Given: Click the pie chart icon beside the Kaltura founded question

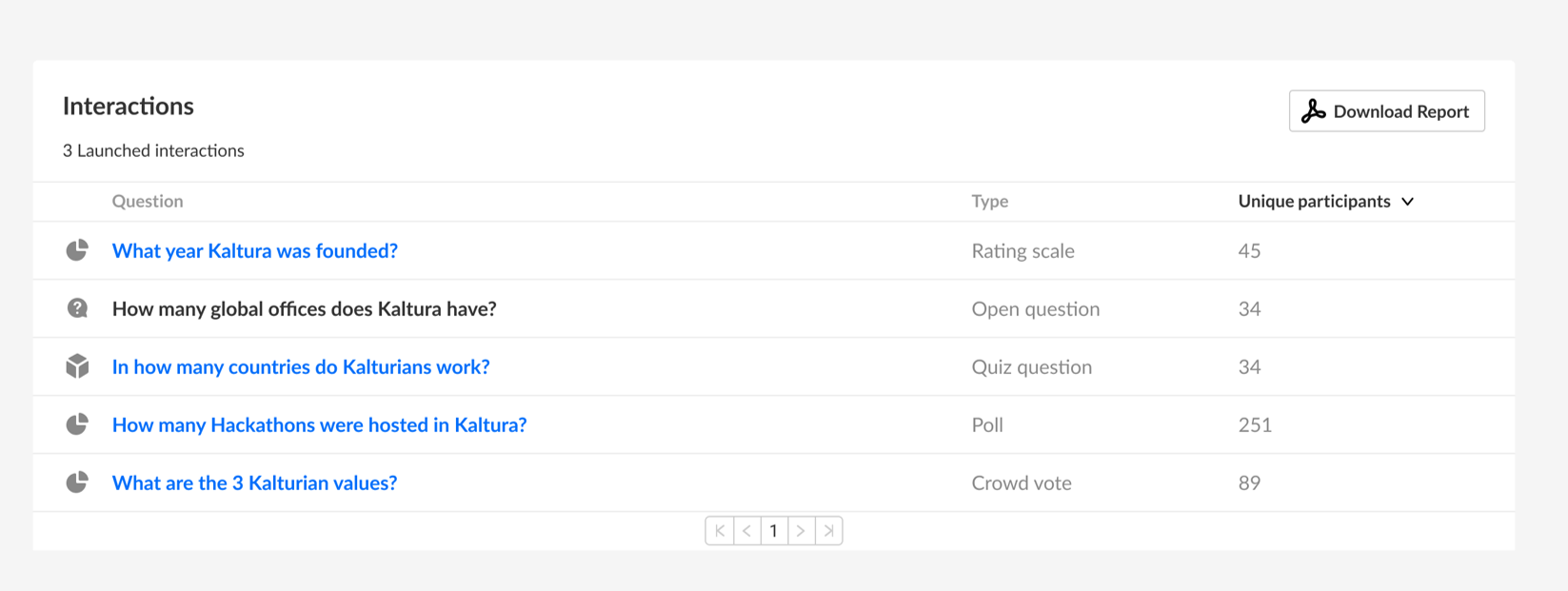Looking at the screenshot, I should (77, 250).
